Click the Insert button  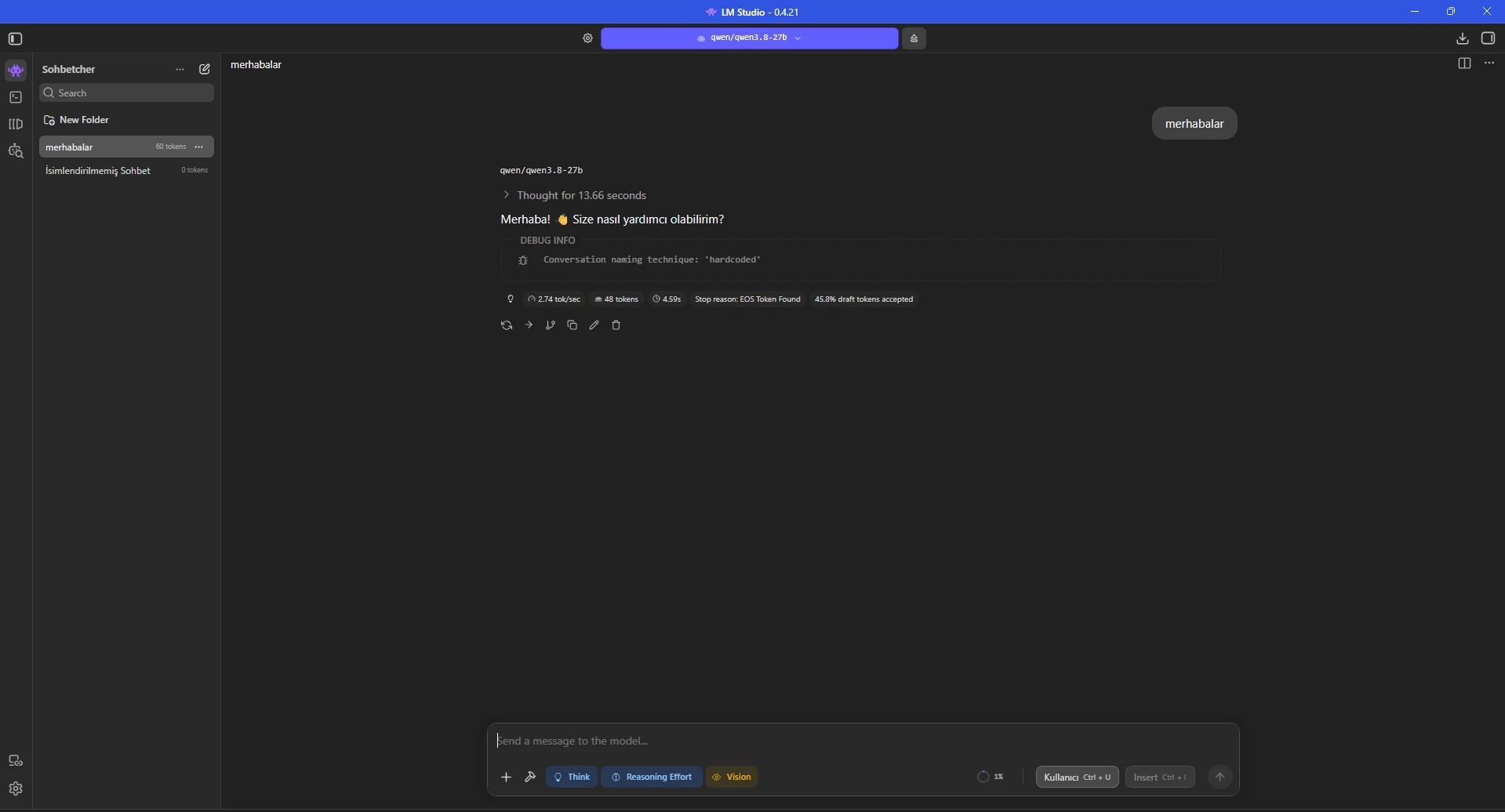pyautogui.click(x=1160, y=778)
